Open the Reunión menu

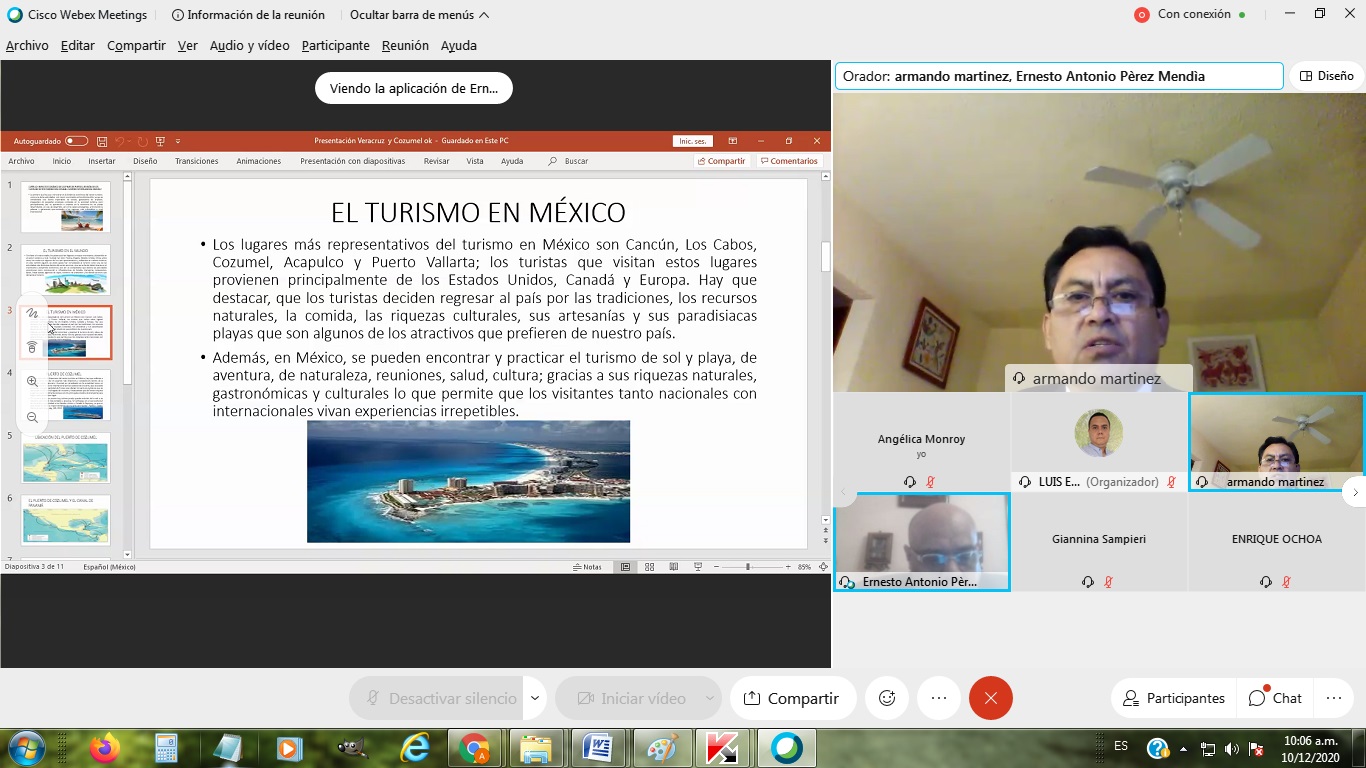click(x=405, y=46)
